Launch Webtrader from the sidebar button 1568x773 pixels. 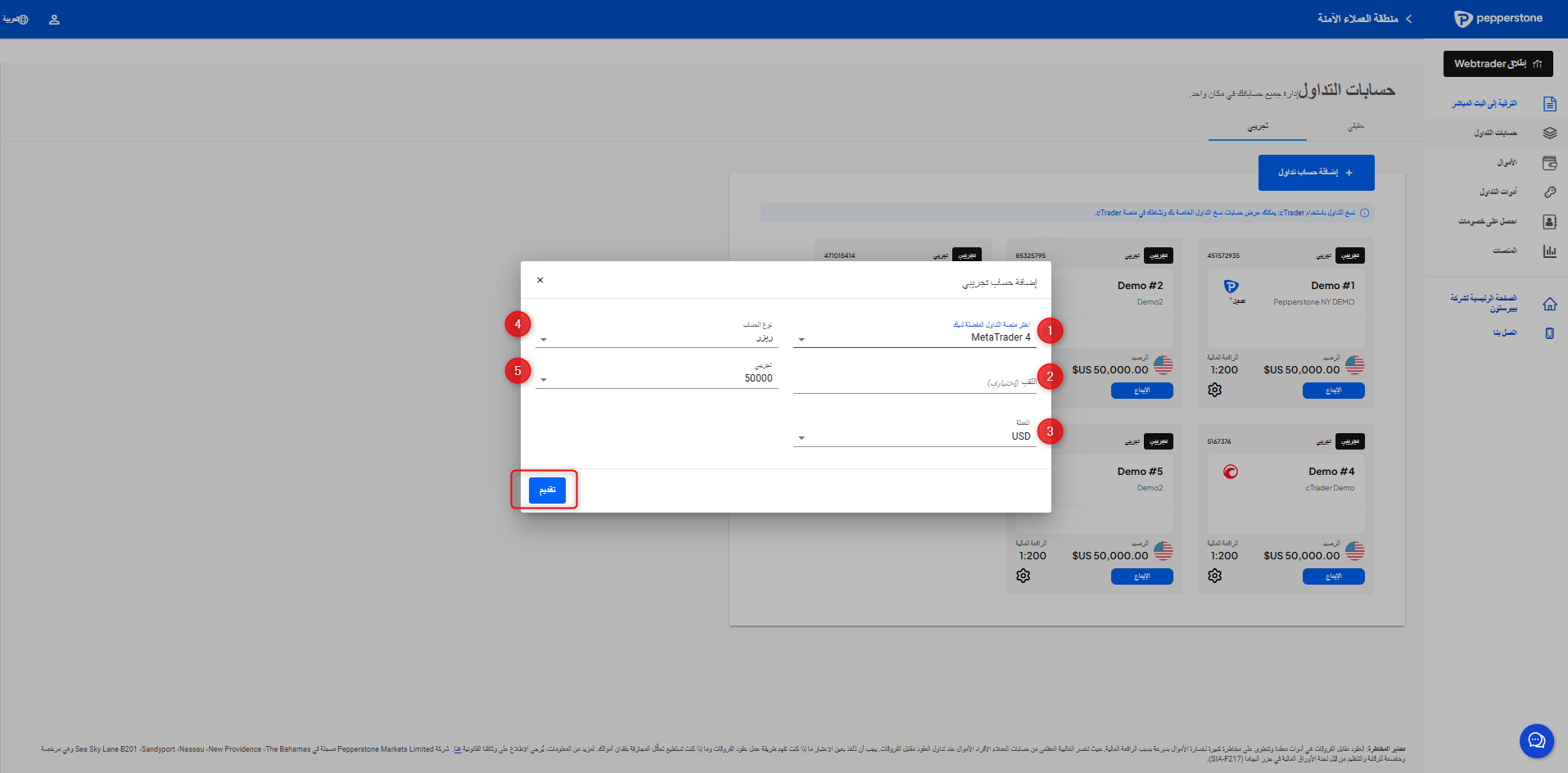[x=1498, y=64]
